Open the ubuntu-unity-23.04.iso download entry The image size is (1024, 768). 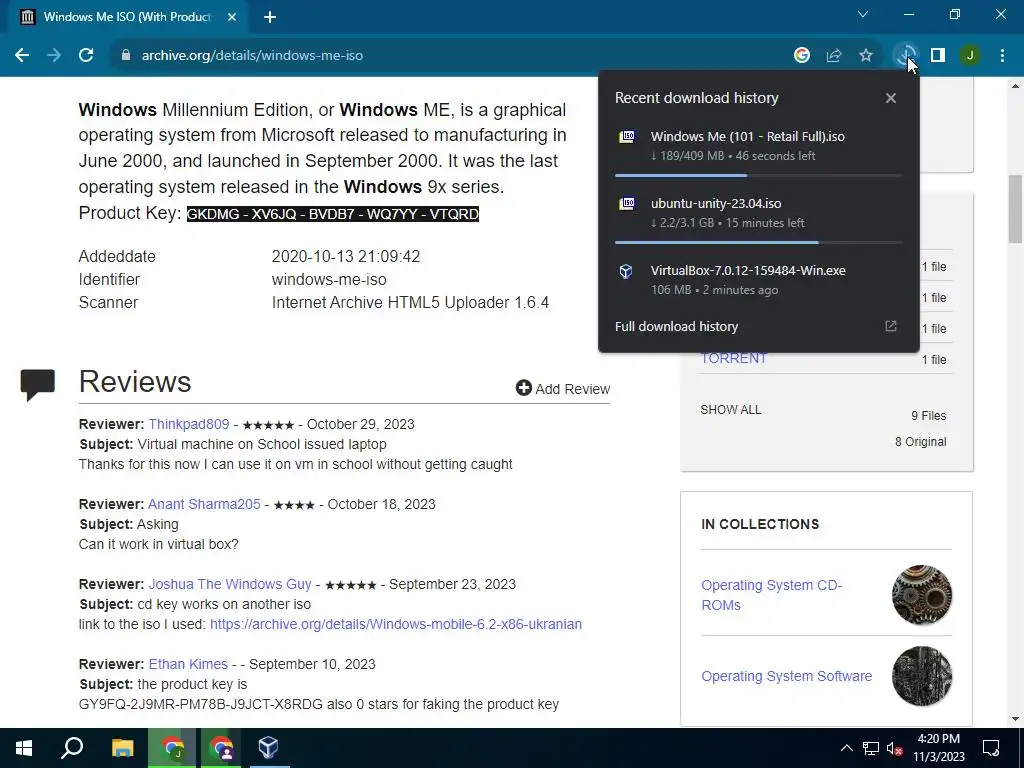759,213
